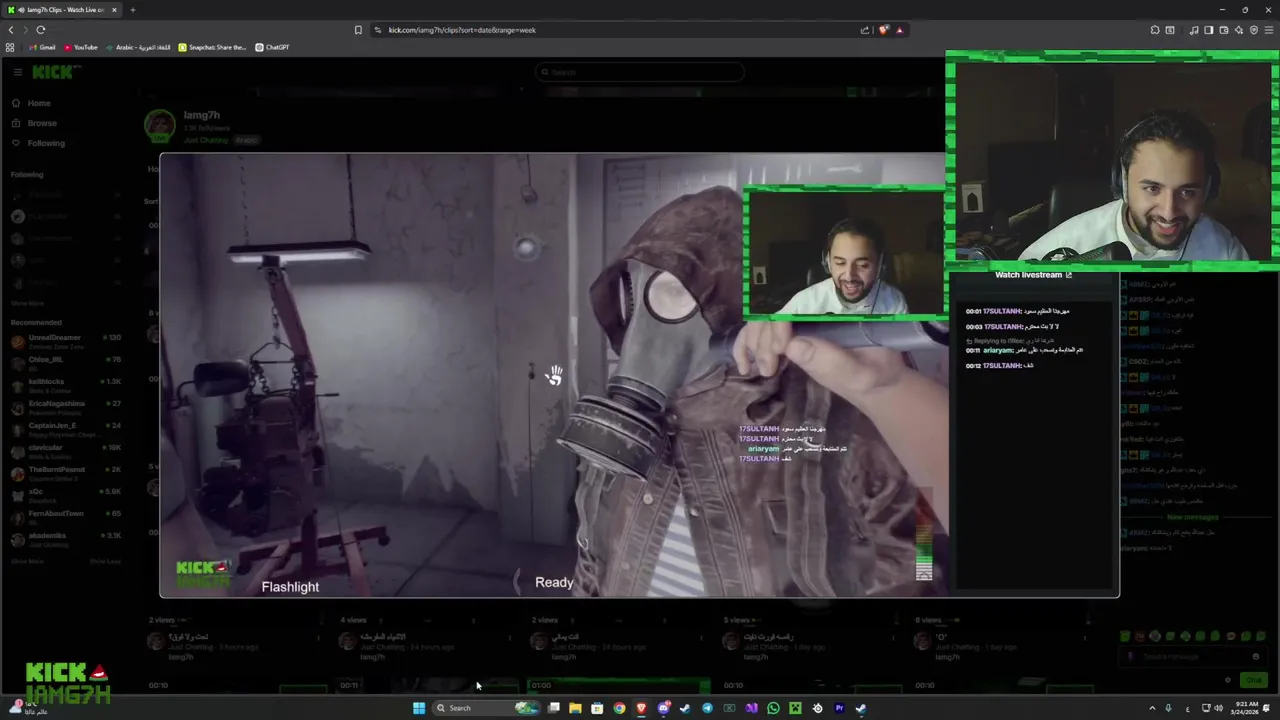Open Telegram from the taskbar

click(707, 708)
